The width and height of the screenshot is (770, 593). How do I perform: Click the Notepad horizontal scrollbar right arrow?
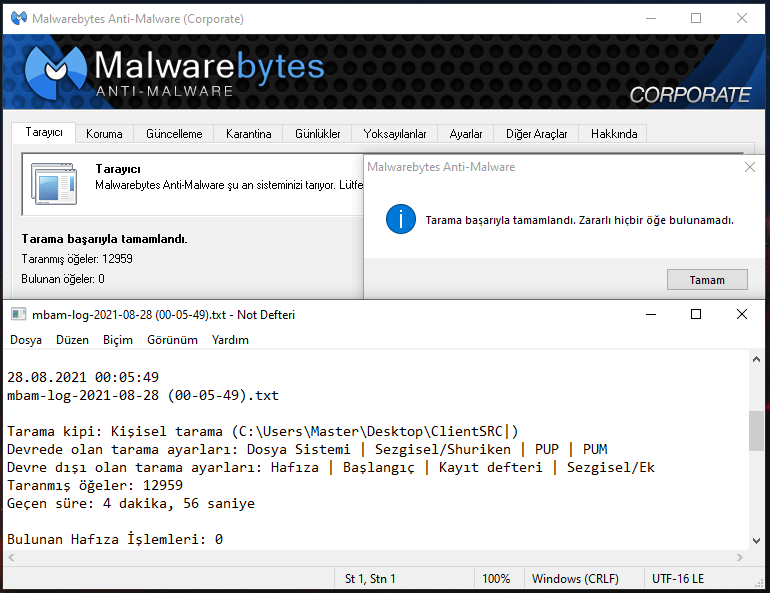[x=740, y=557]
